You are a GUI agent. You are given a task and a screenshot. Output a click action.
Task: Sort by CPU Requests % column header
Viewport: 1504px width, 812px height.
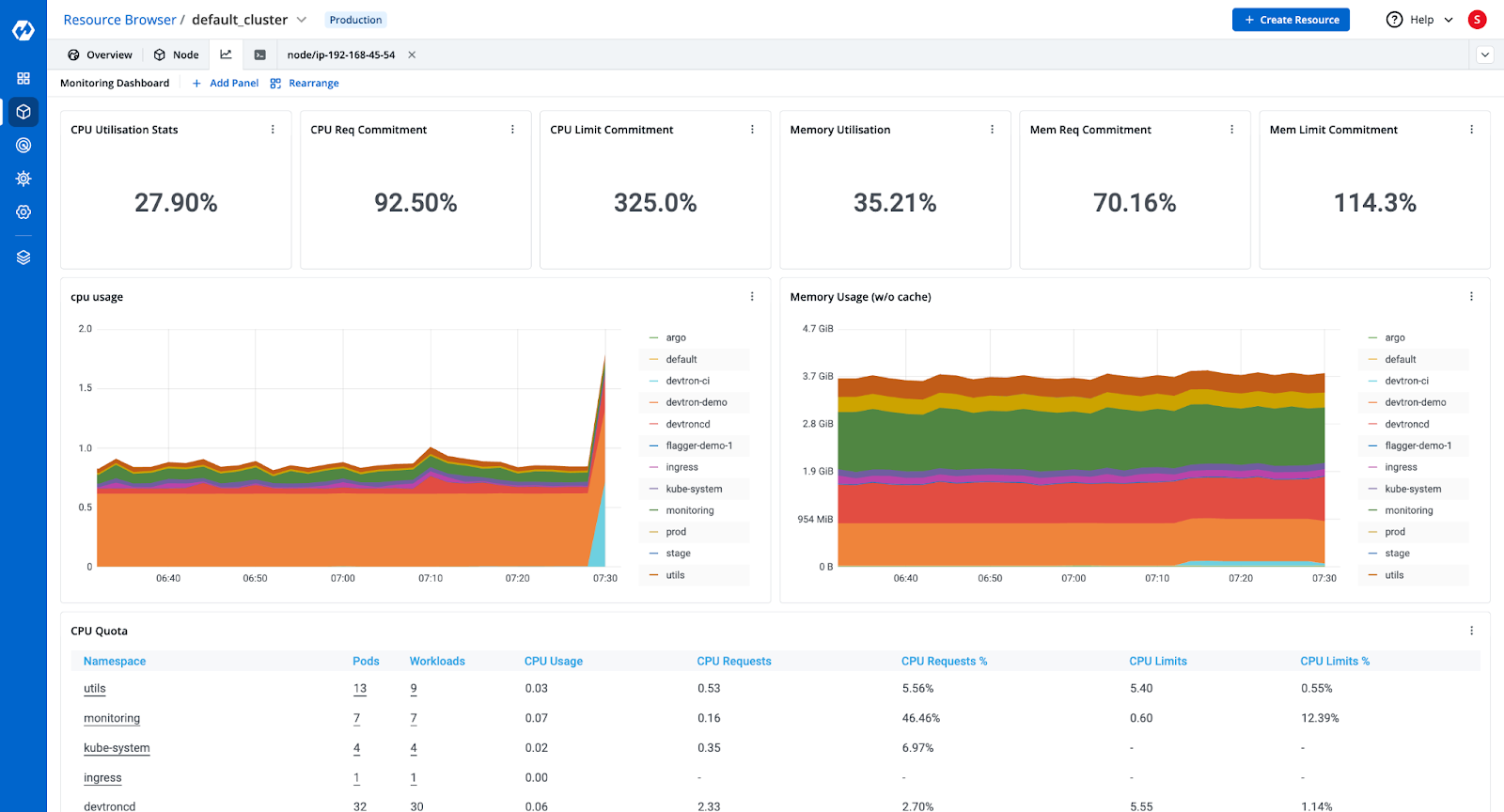945,662
